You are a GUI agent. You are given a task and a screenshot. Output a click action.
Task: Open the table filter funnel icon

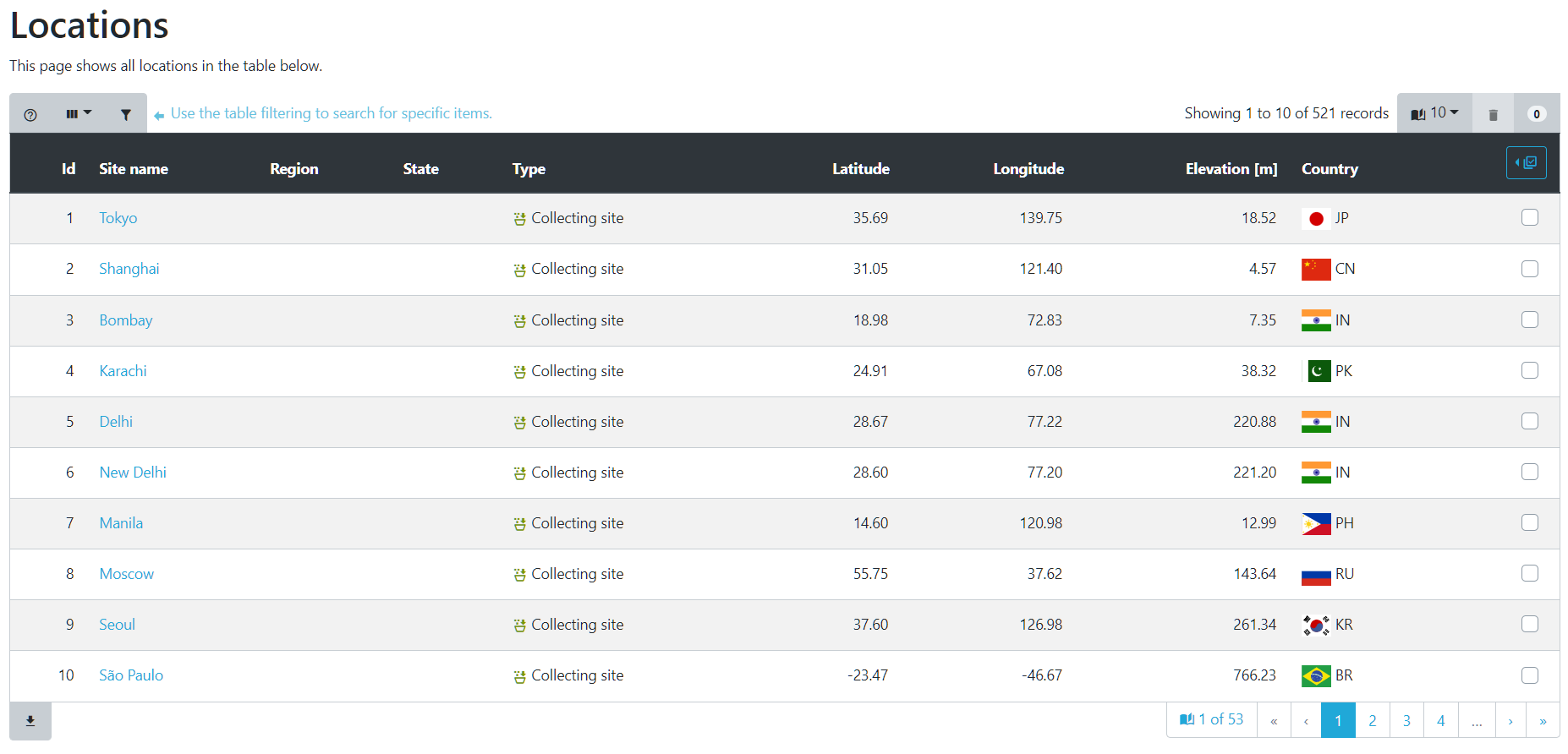coord(125,114)
